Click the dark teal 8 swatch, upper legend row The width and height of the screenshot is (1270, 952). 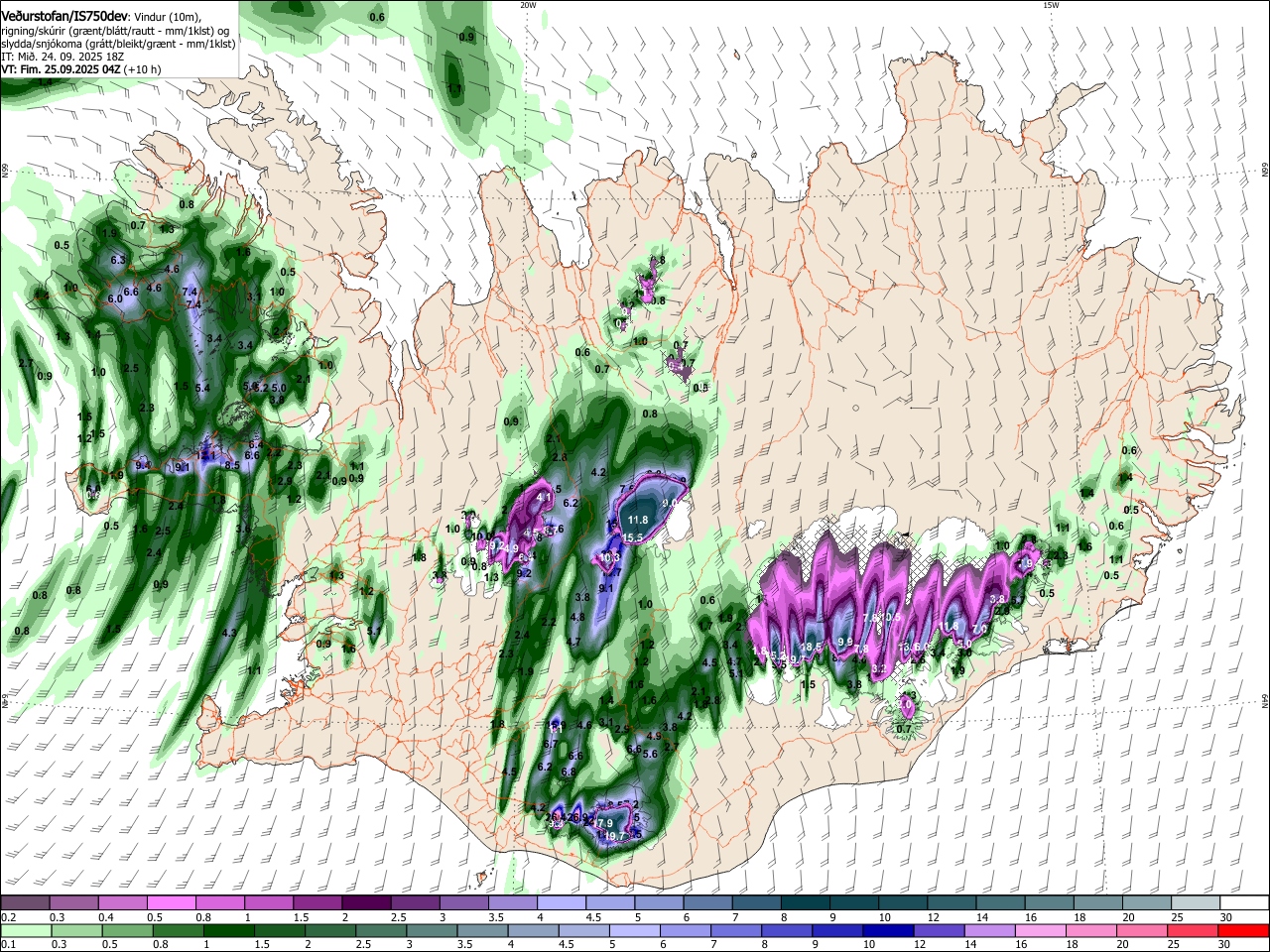pos(805,903)
